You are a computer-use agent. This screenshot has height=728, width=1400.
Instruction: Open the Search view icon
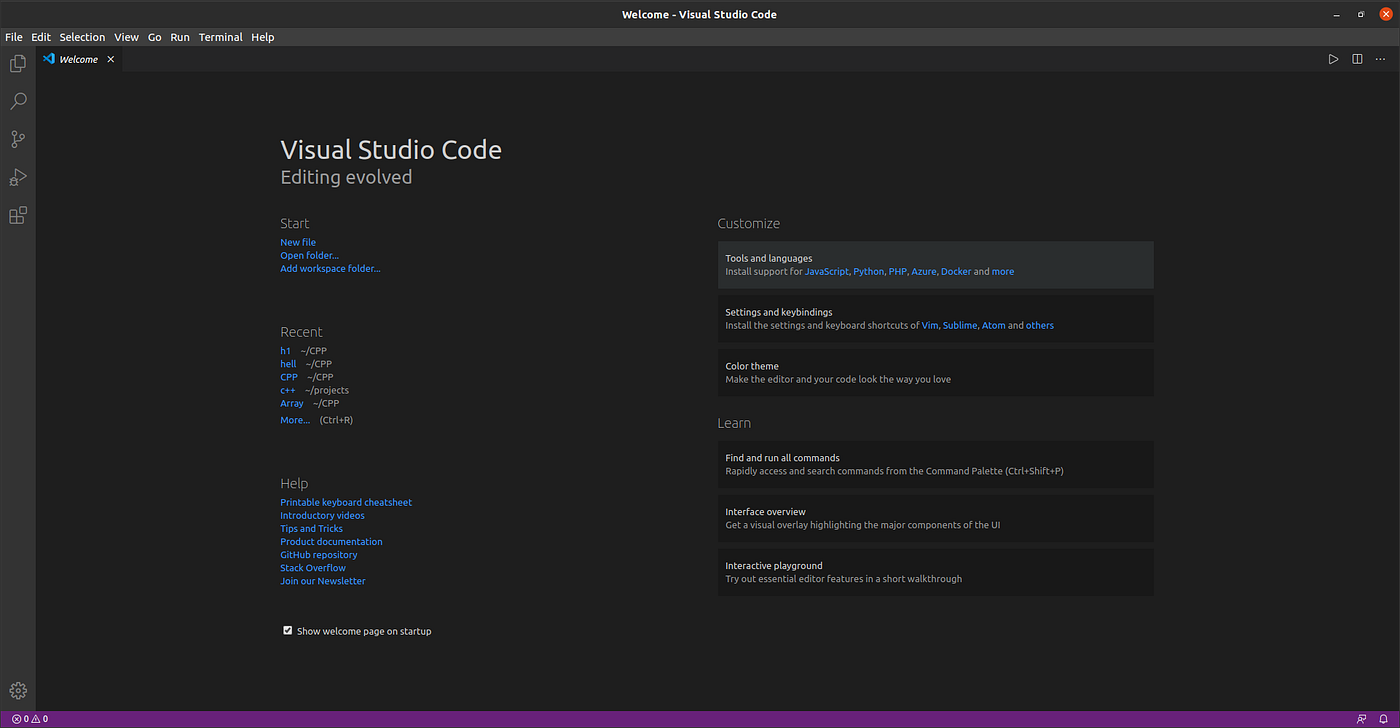(x=18, y=102)
